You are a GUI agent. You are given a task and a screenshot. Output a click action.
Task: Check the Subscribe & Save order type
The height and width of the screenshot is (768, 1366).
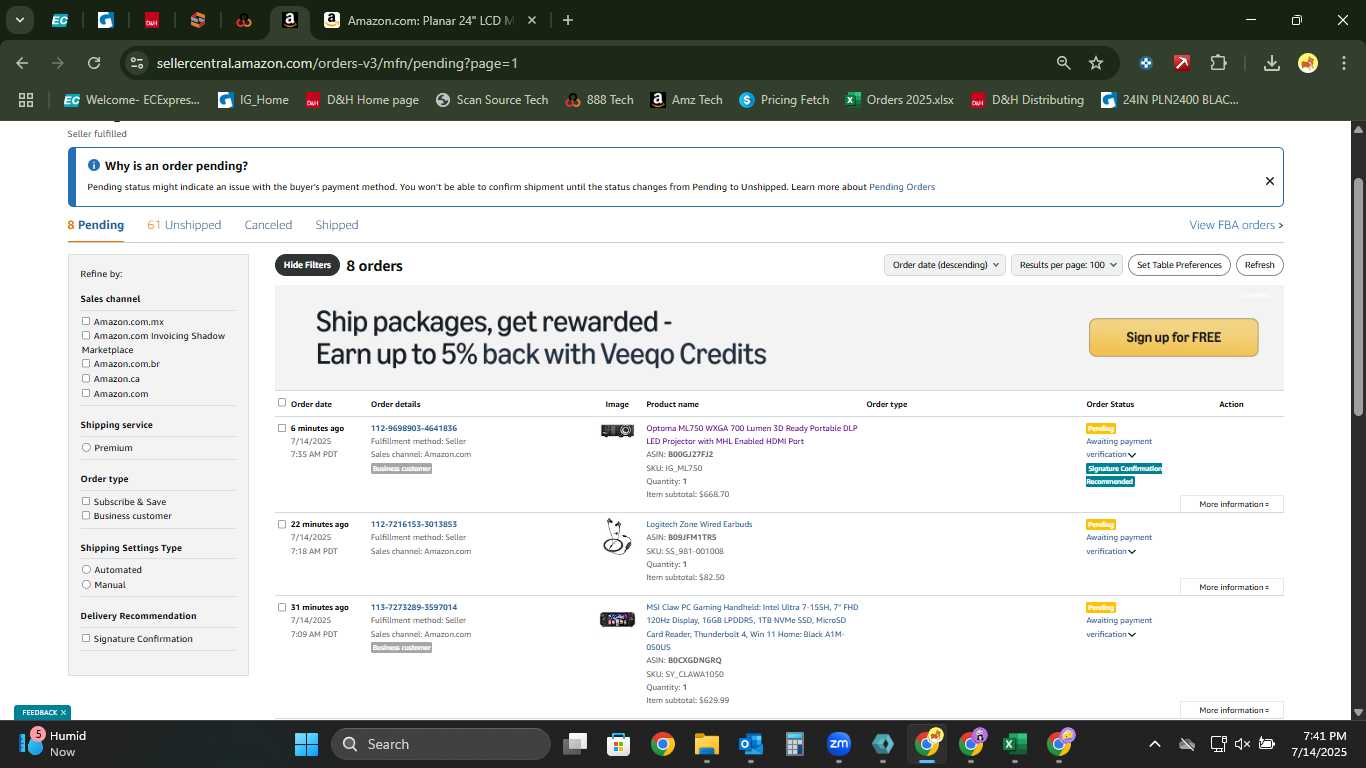pos(86,501)
